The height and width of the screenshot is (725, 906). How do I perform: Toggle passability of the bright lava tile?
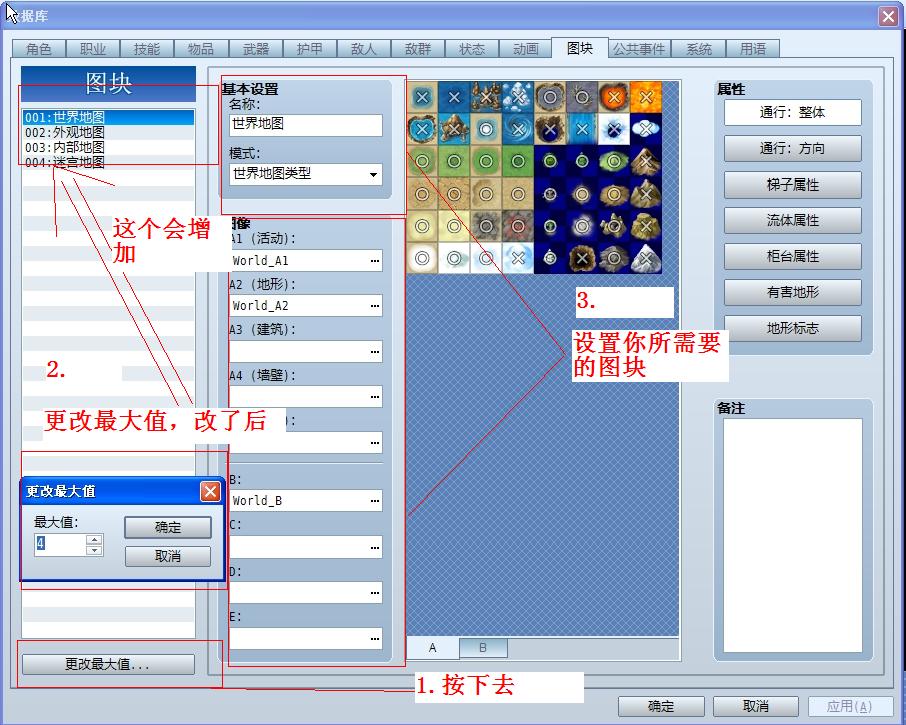tap(646, 98)
